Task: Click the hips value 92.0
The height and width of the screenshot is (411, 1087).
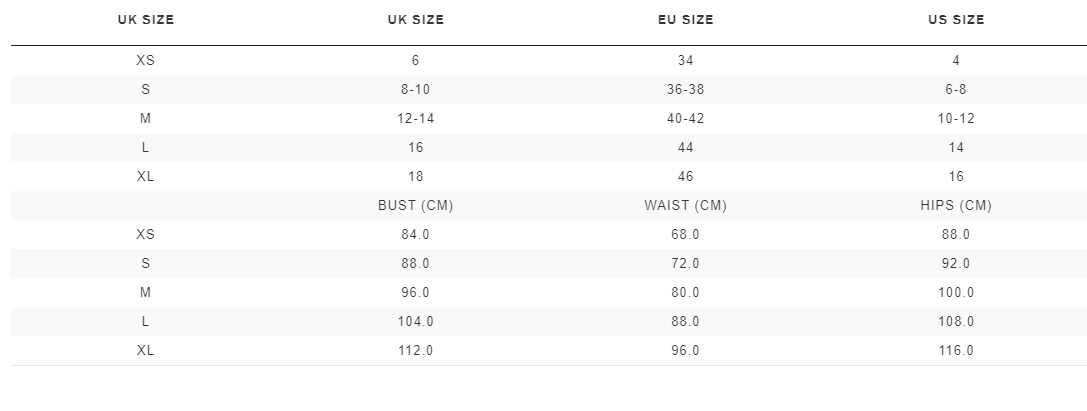Action: tap(956, 264)
